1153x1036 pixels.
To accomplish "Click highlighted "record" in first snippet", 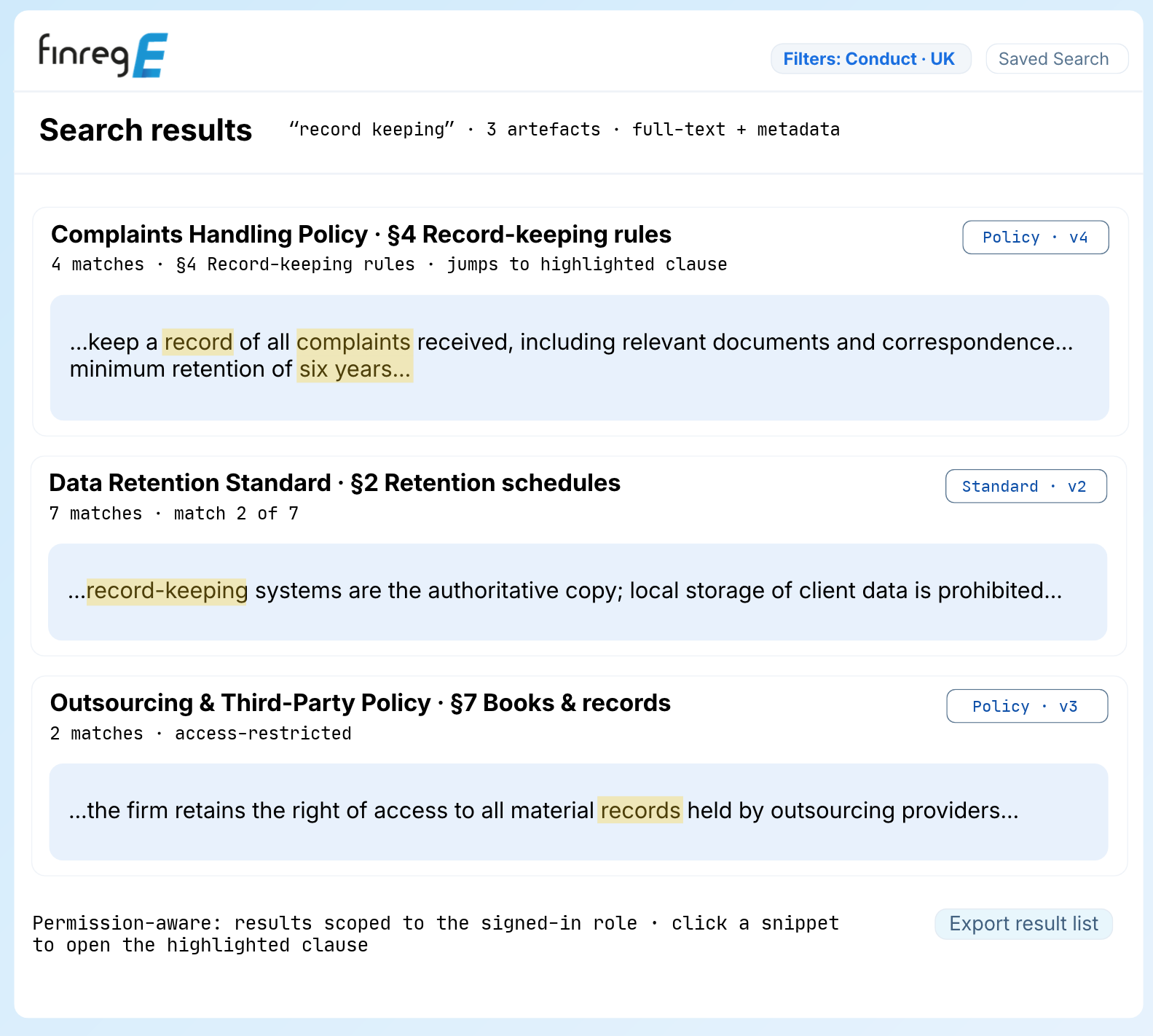I will pos(198,342).
